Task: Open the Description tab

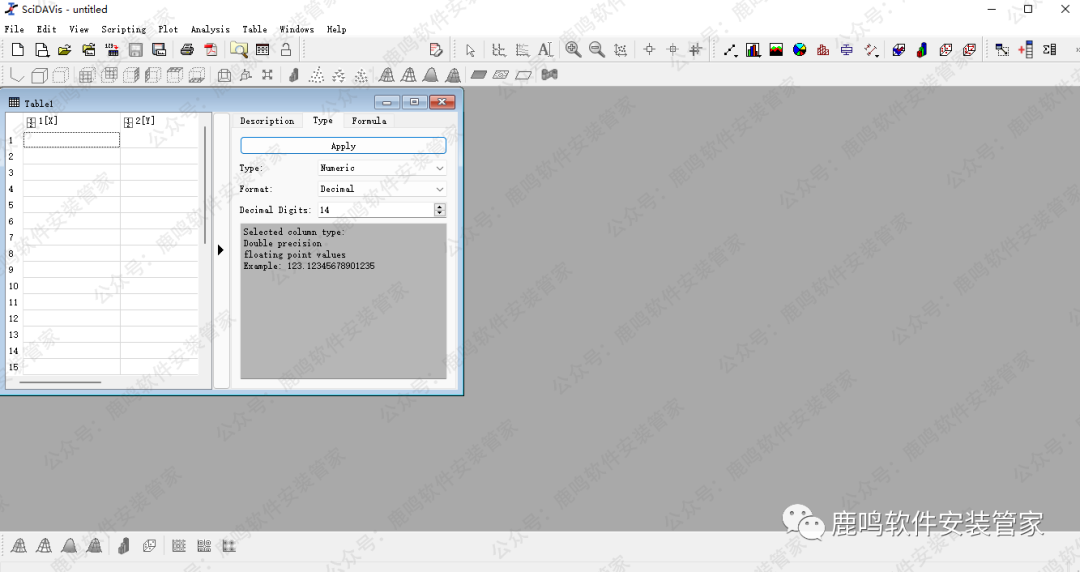Action: [267, 121]
